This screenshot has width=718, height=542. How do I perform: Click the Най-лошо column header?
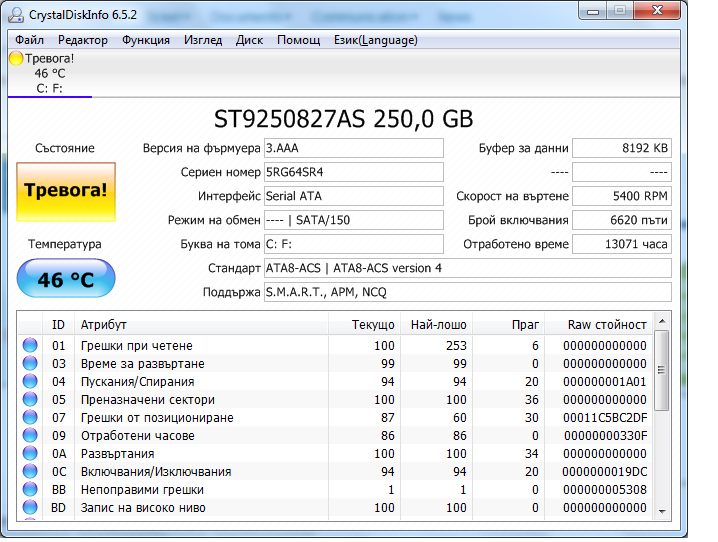436,325
